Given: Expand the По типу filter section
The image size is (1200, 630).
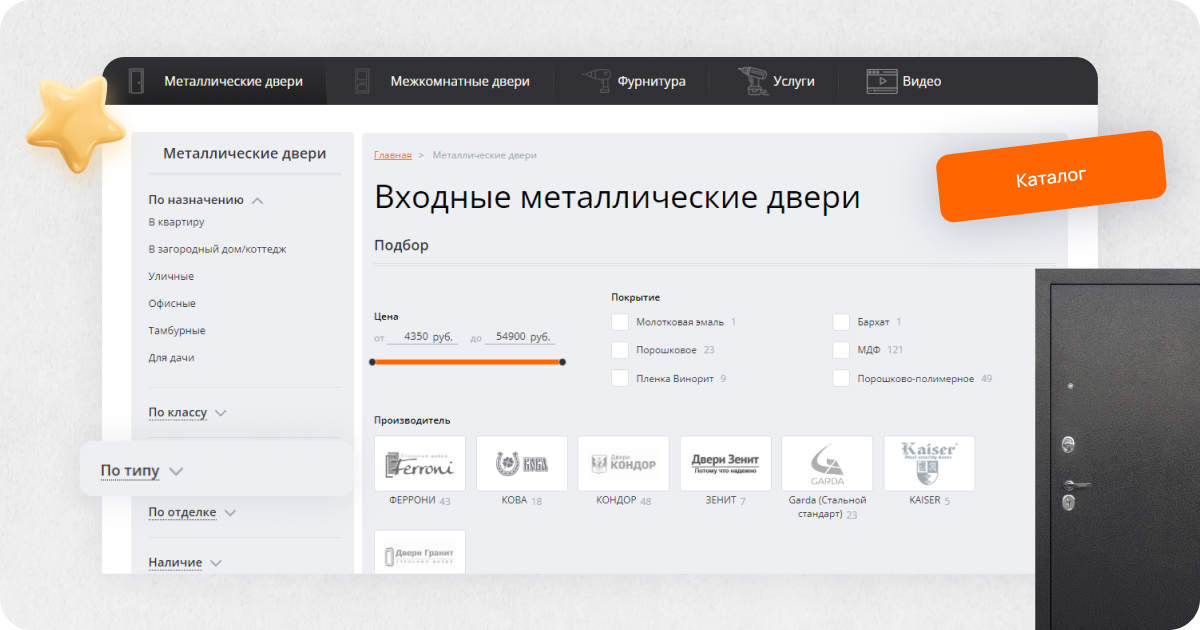Looking at the screenshot, I should (x=142, y=471).
